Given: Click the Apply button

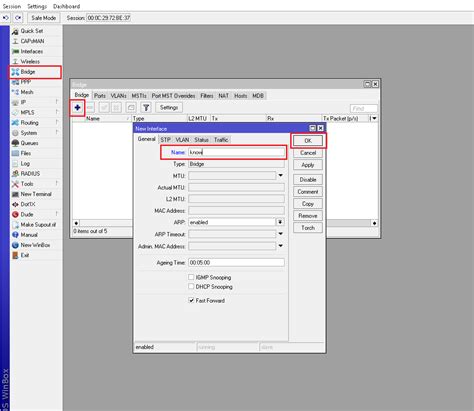Looking at the screenshot, I should point(308,165).
